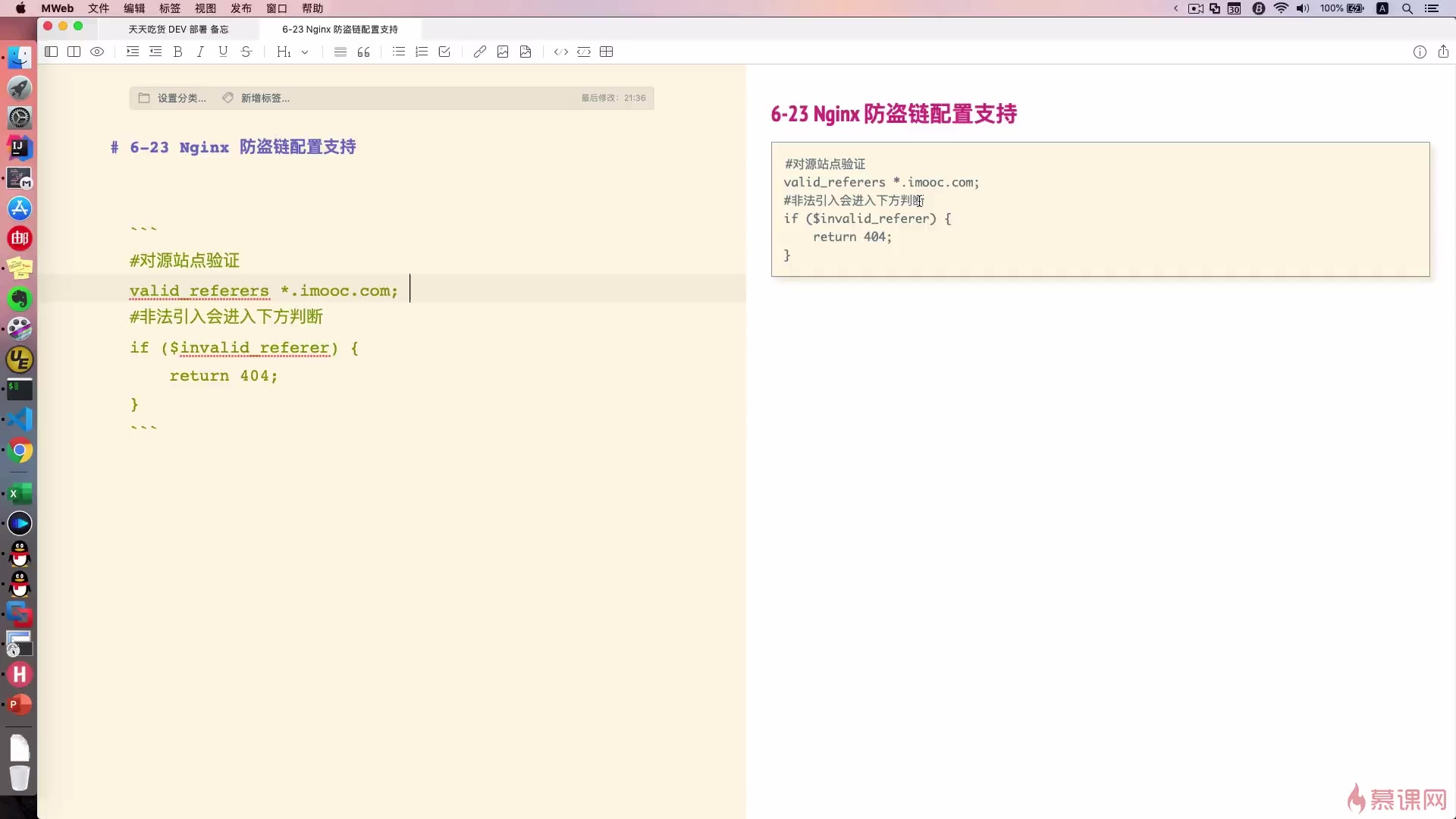The image size is (1456, 819).
Task: Open share button in toolbar
Action: coord(1442,52)
